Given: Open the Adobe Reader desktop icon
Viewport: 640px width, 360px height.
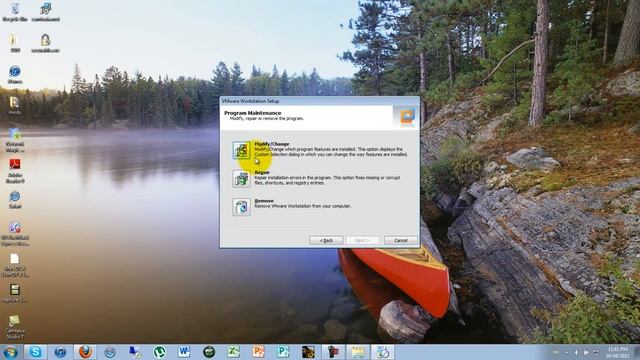Looking at the screenshot, I should 15,170.
